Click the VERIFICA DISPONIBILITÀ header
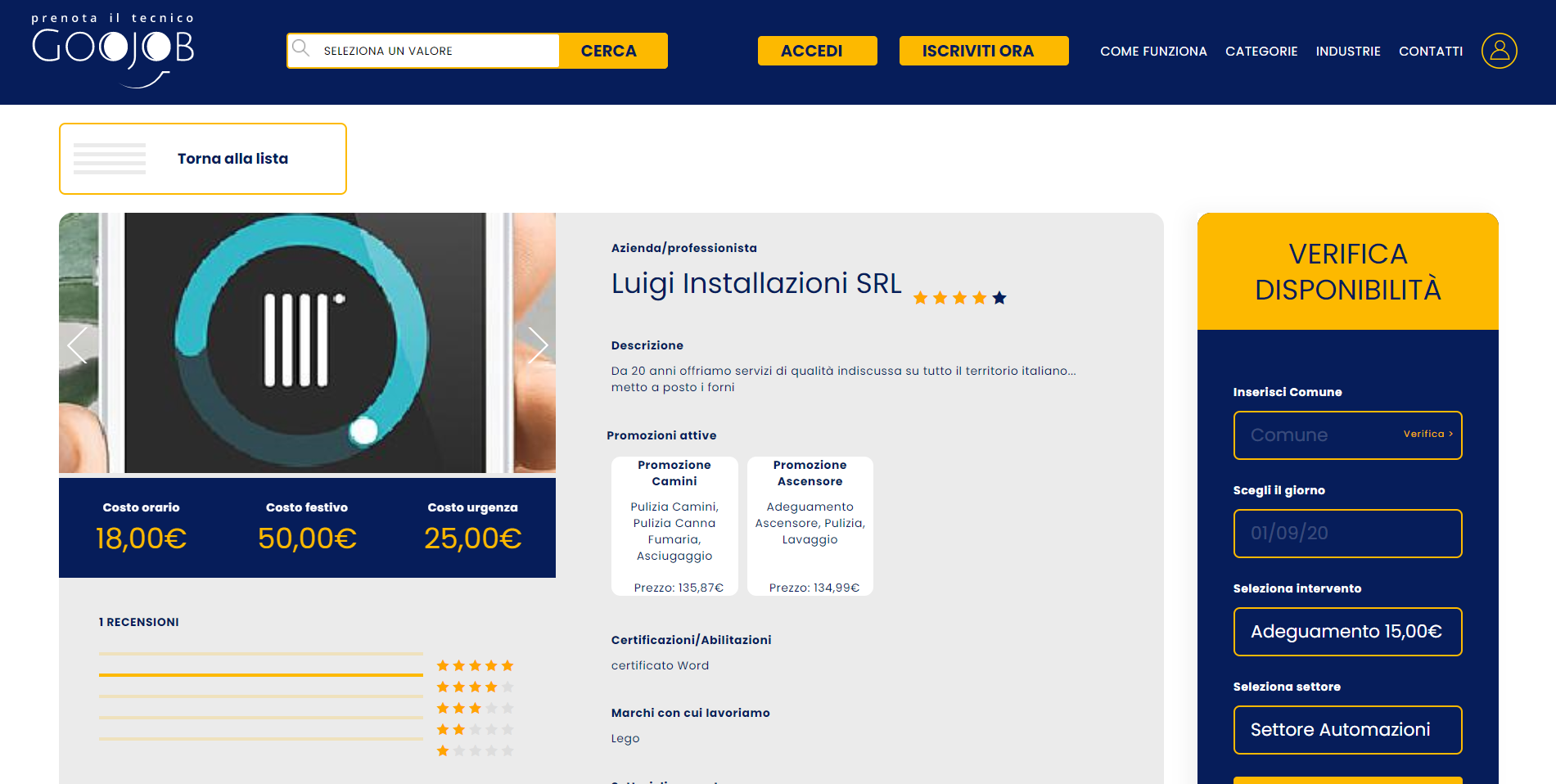The image size is (1556, 784). tap(1347, 272)
